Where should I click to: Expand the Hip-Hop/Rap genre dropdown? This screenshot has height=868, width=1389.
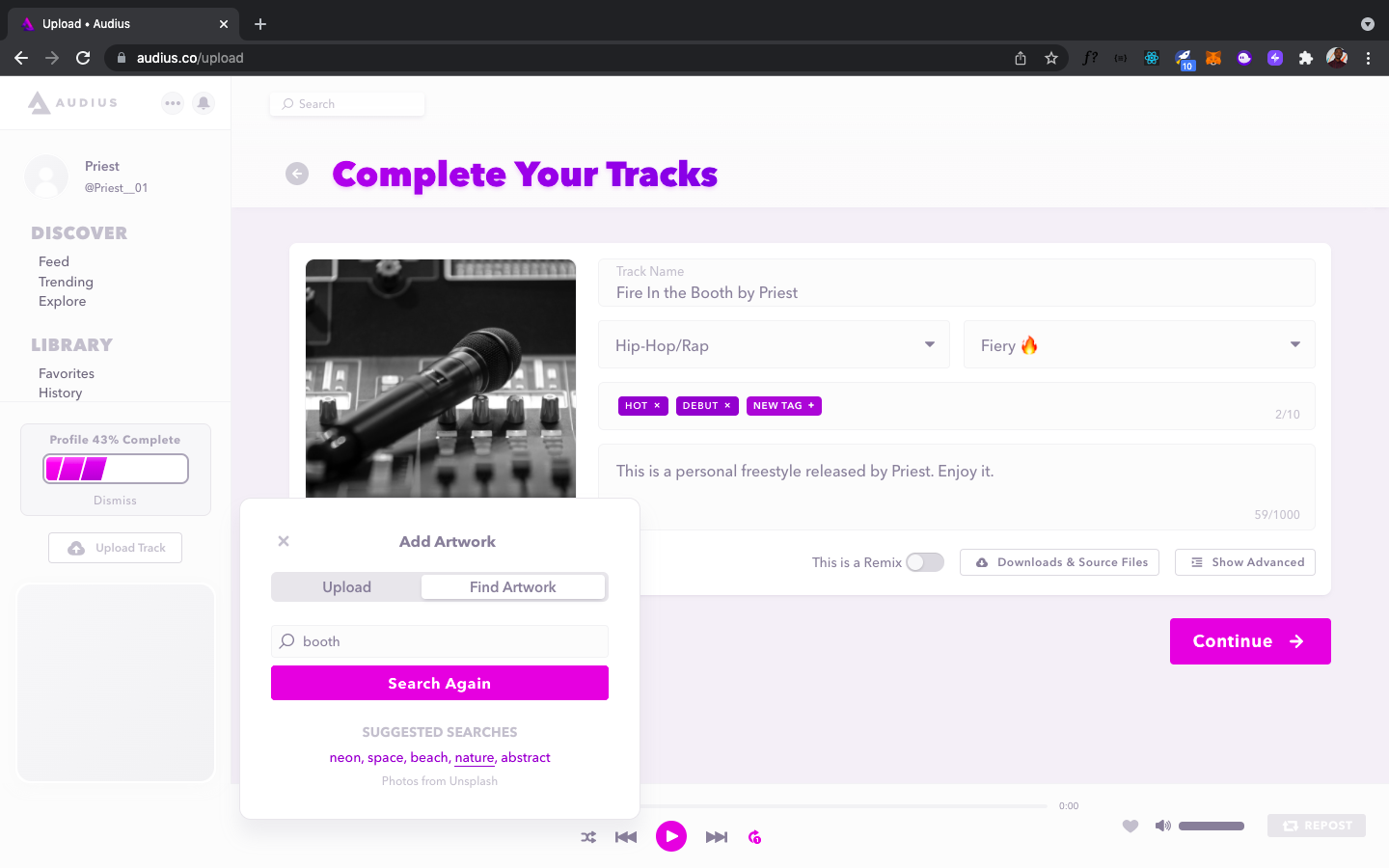click(x=775, y=345)
